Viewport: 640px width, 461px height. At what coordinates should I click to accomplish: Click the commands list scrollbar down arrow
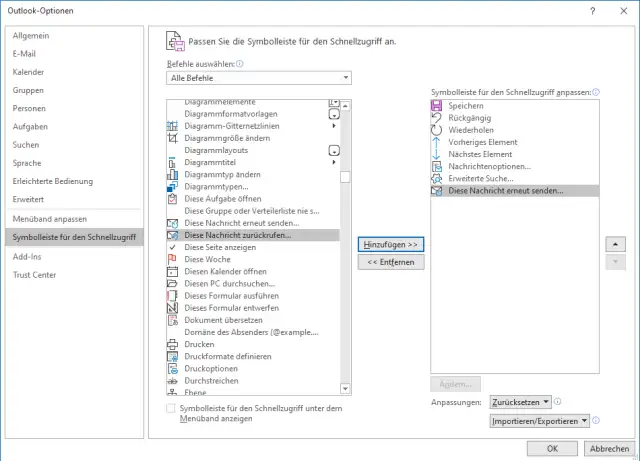[346, 389]
